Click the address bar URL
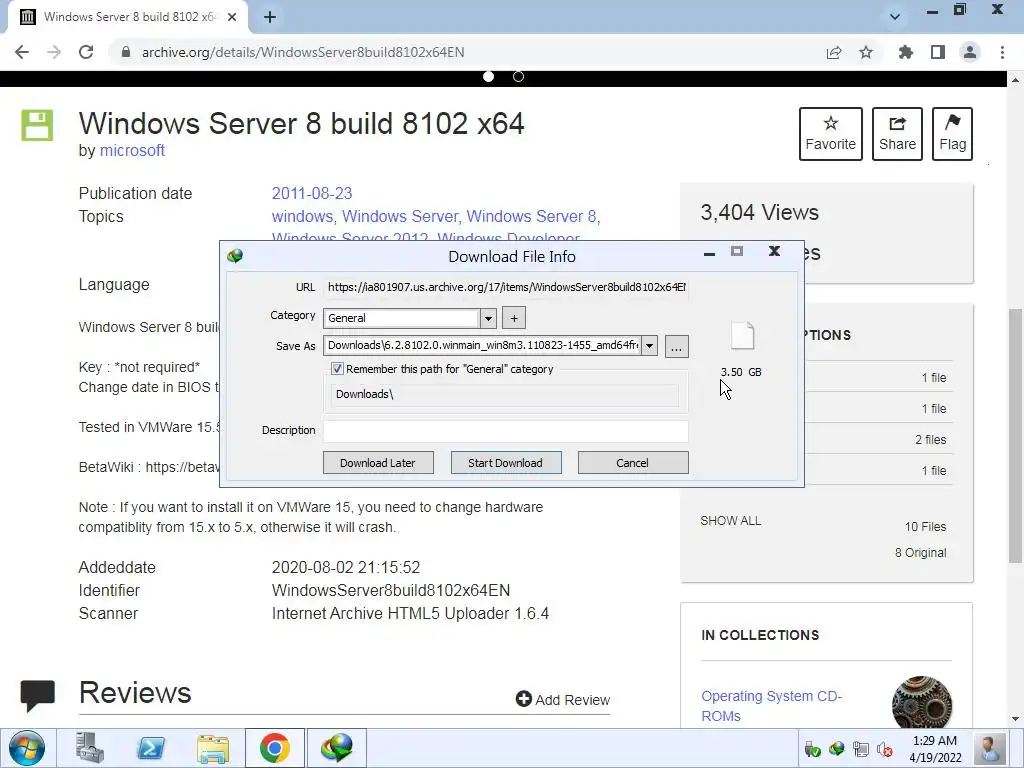Viewport: 1024px width, 768px height. click(303, 52)
